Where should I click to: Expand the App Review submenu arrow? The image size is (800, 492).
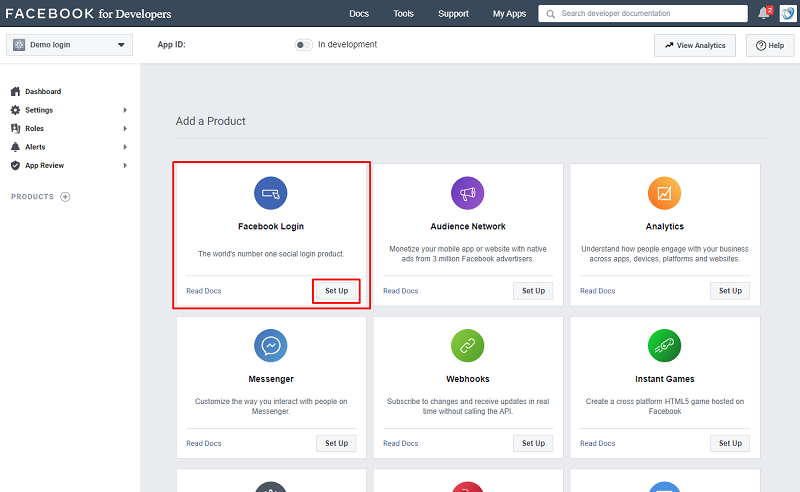coord(125,165)
